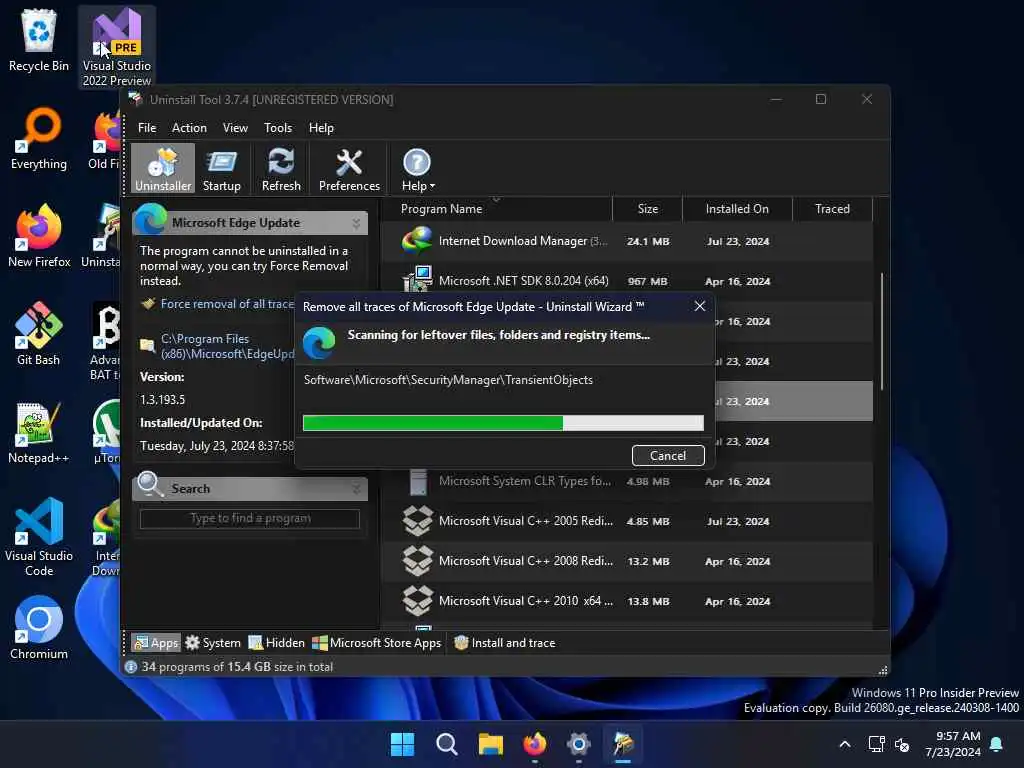Open the Help menu in the menu bar
Viewport: 1024px width, 768px height.
pyautogui.click(x=321, y=128)
